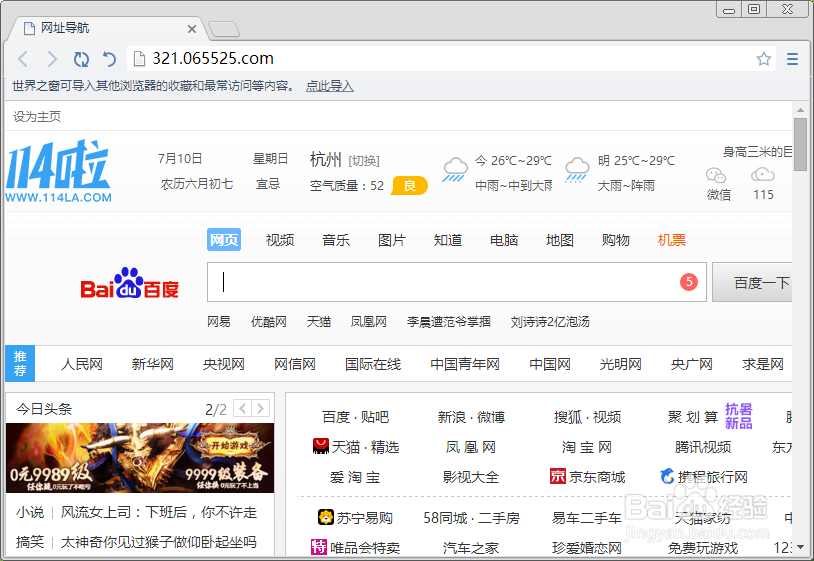Open 刘诗诗2亿泡汤 hot search
Screen dimensions: 814x561
(550, 322)
